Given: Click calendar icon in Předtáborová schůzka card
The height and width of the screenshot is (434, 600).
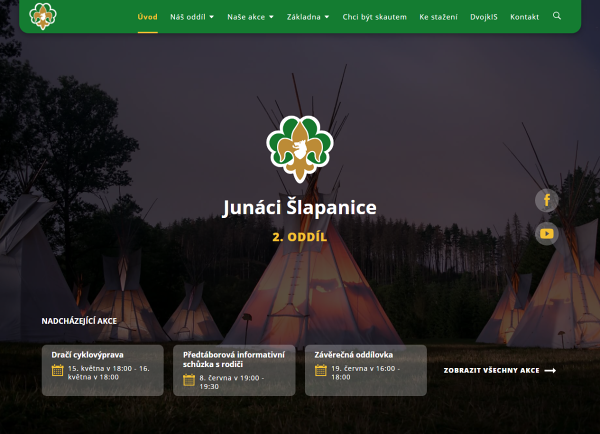Looking at the screenshot, I should pos(189,380).
